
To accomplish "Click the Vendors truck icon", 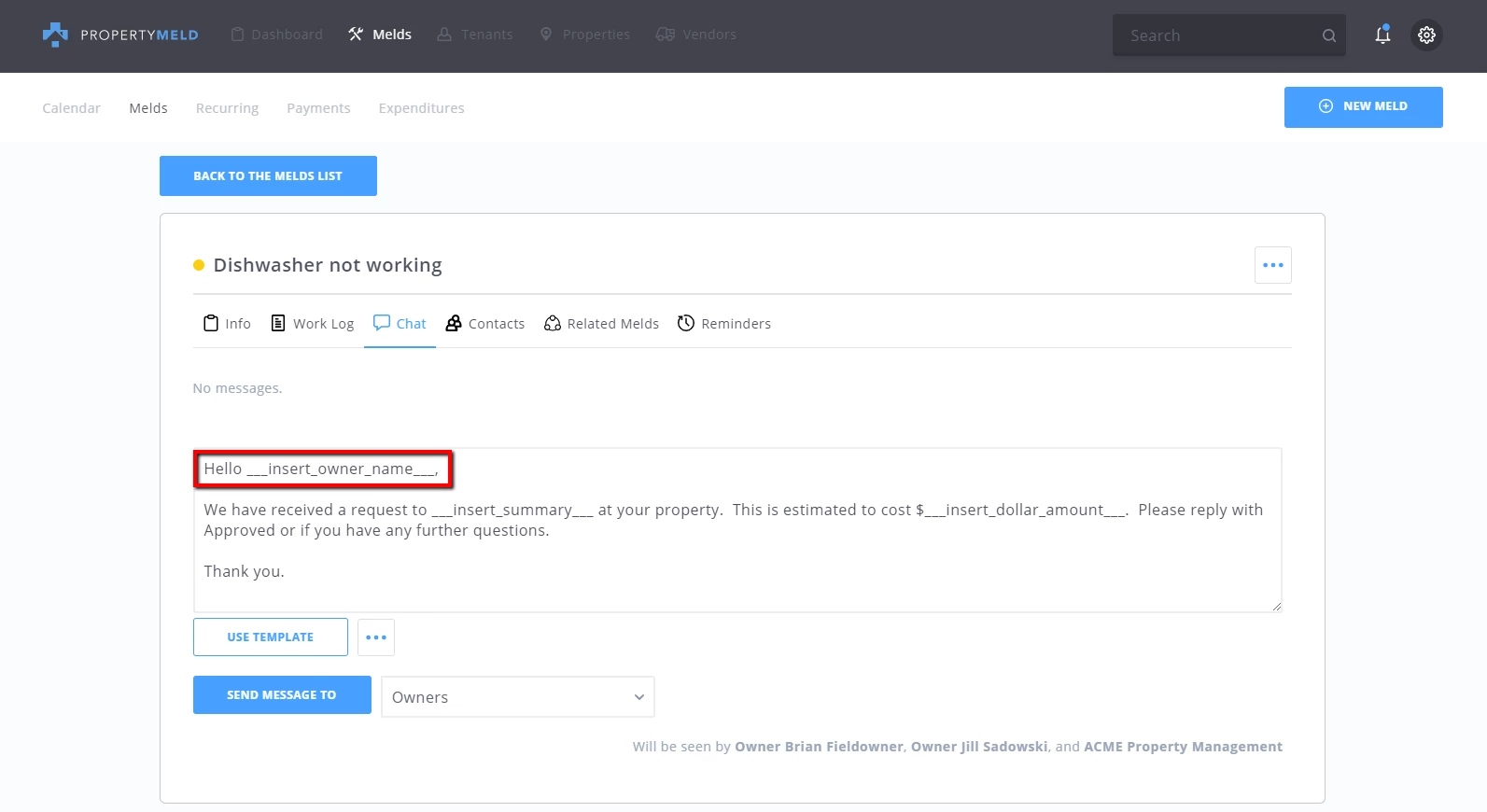I will coord(665,35).
